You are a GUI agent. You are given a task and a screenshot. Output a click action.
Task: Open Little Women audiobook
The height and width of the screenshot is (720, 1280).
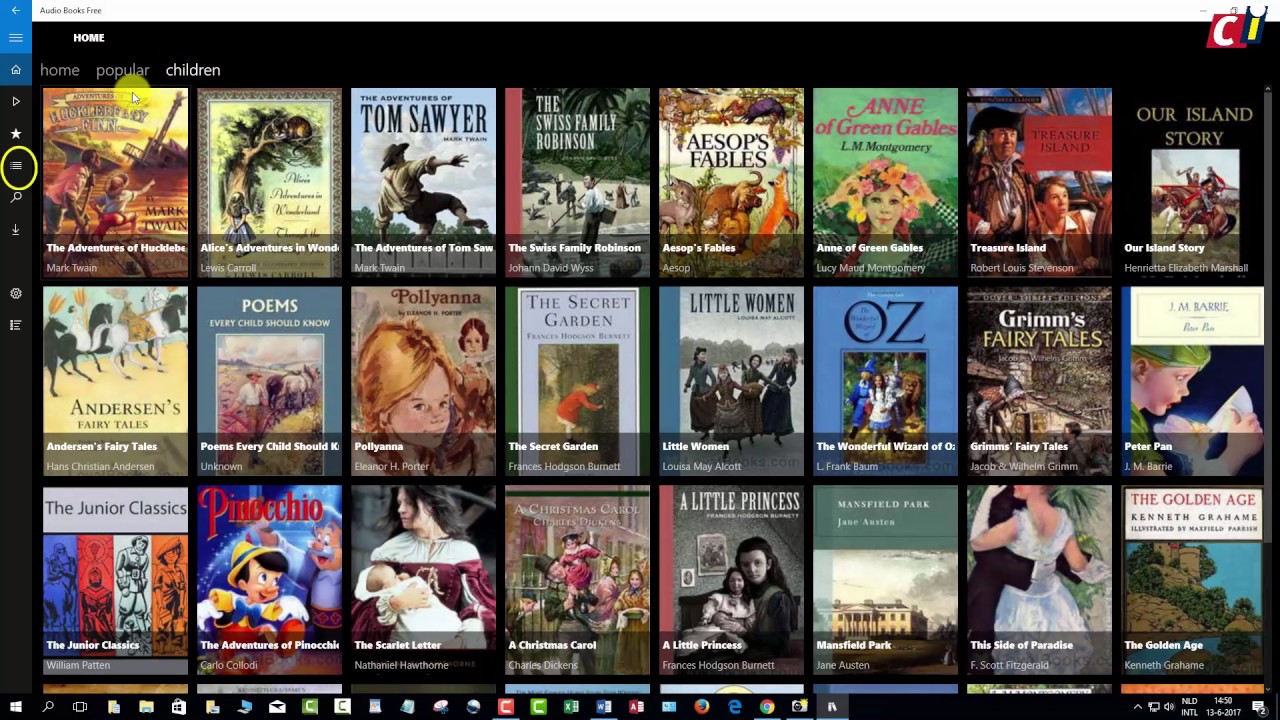[x=731, y=381]
